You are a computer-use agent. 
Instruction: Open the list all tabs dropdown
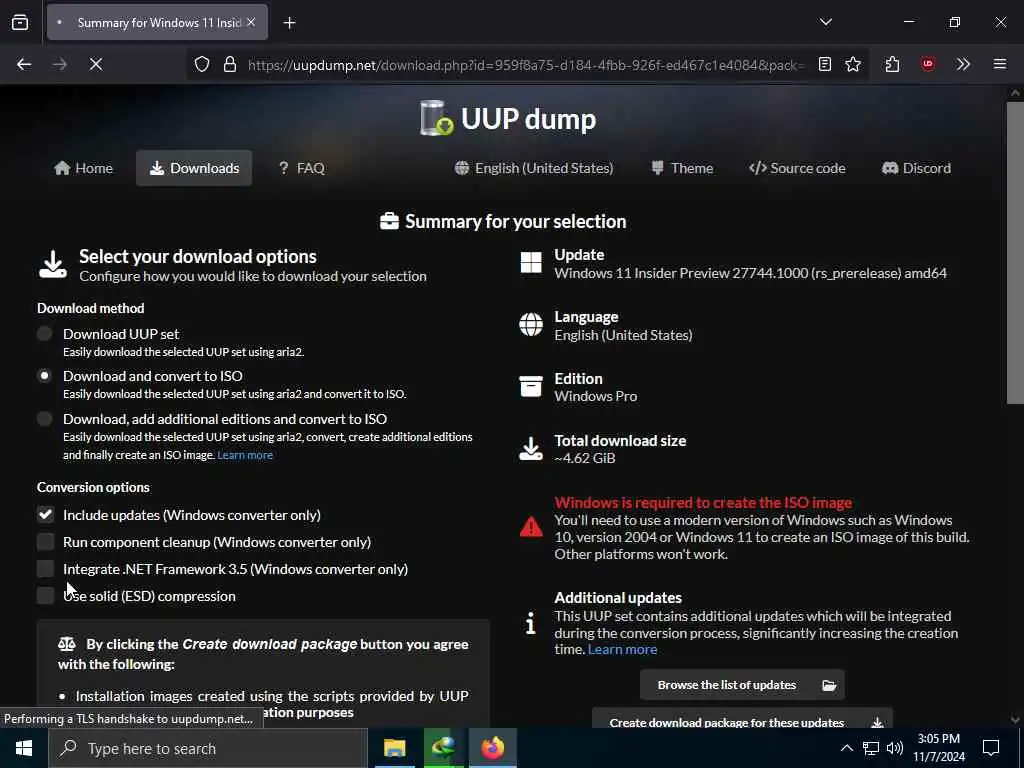[825, 22]
